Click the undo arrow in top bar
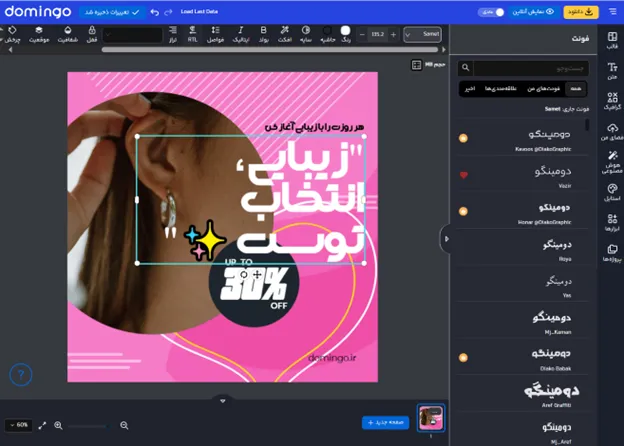 pyautogui.click(x=154, y=12)
